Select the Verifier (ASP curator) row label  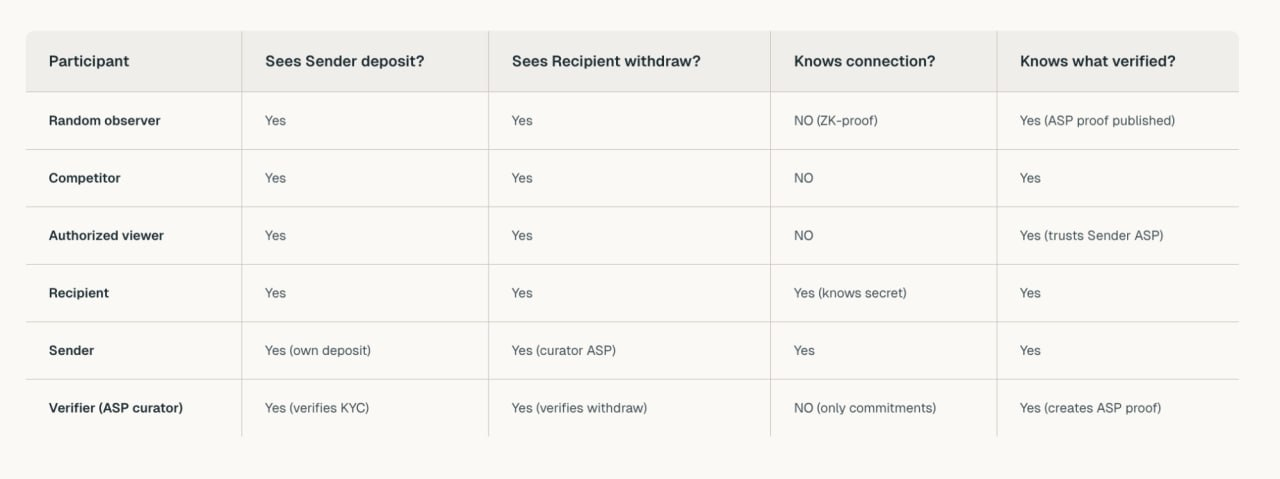[x=115, y=408]
